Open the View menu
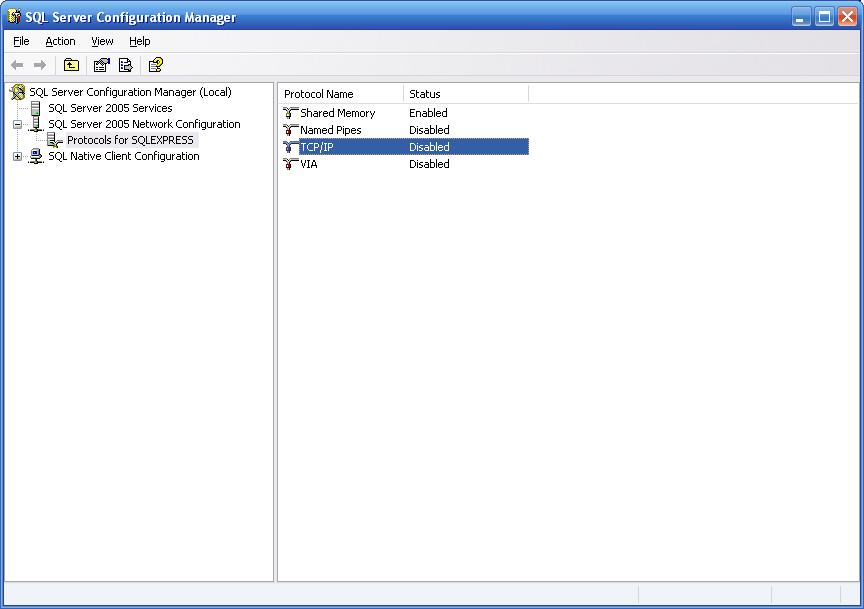 (102, 41)
